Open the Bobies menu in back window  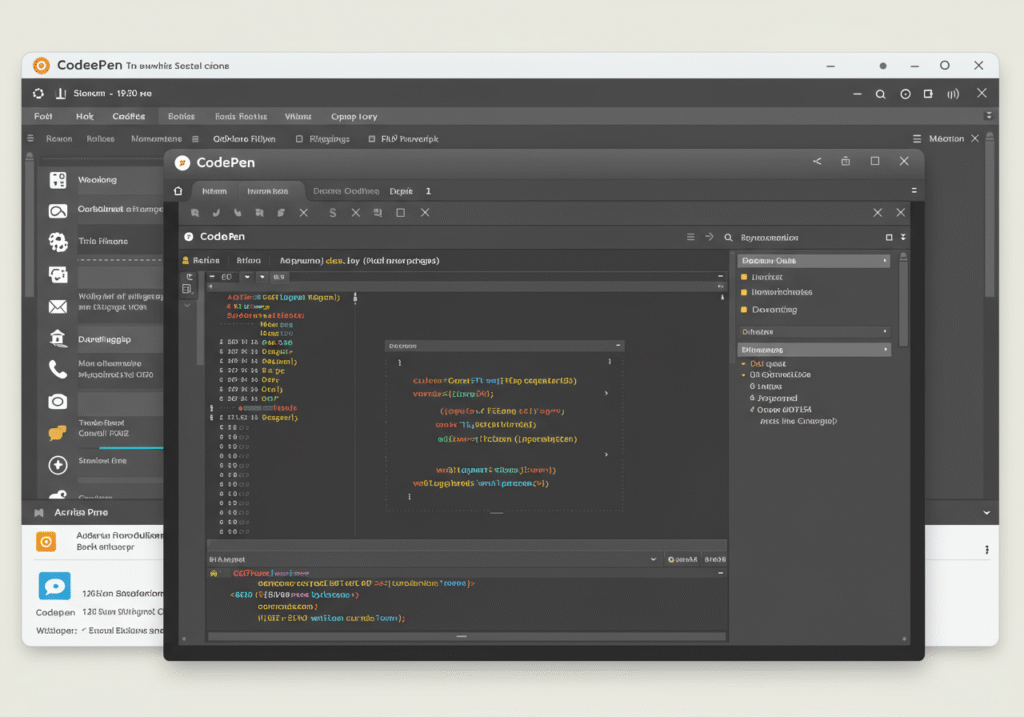click(182, 116)
